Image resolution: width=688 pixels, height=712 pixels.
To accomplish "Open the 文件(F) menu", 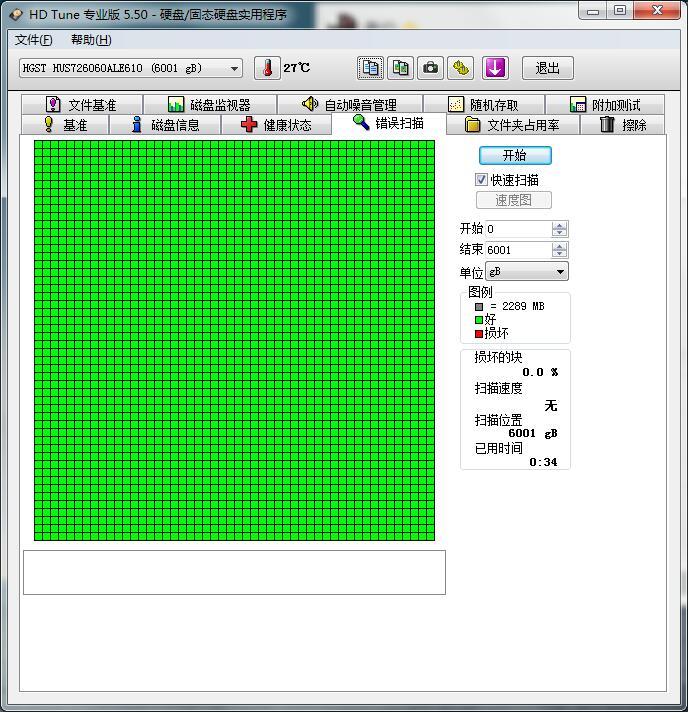I will tap(34, 40).
